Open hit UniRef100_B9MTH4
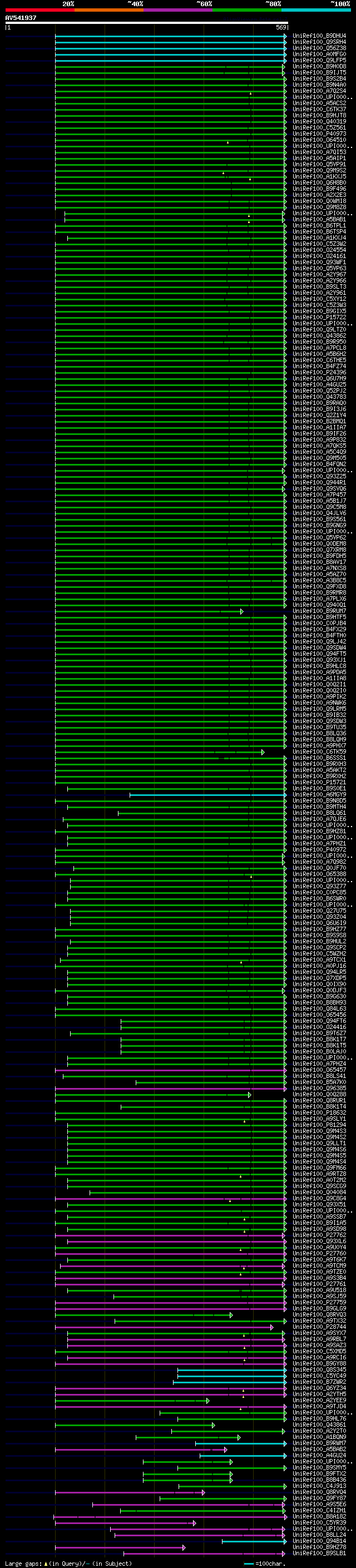Screen dimensions: 356x1568 pos(319,808)
